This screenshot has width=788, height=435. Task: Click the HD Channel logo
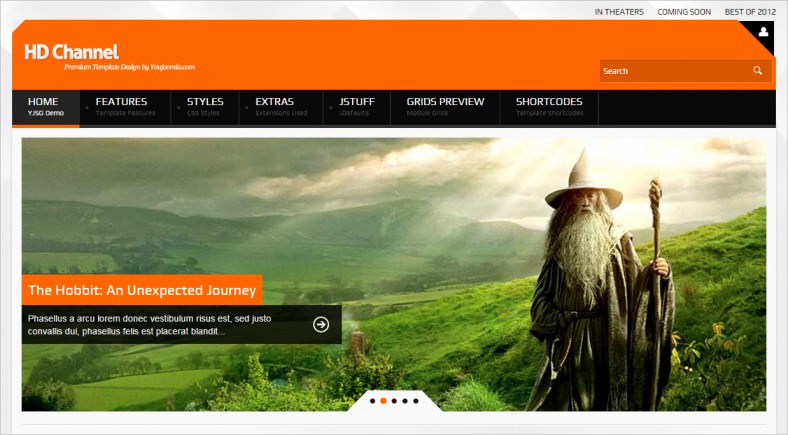click(x=71, y=52)
